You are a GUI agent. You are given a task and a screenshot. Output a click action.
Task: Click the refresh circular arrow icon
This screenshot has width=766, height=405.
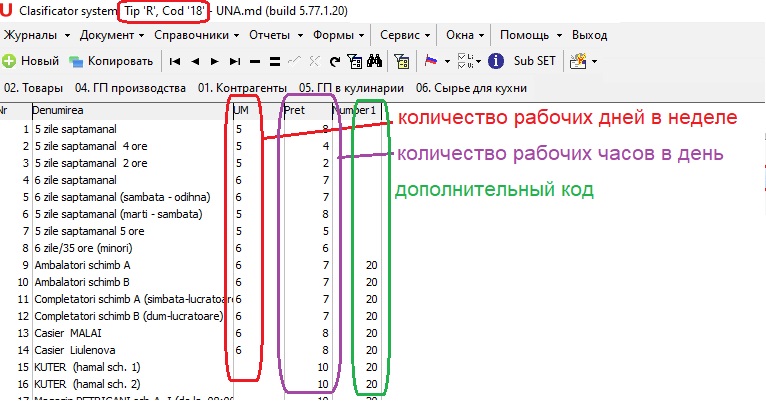click(x=335, y=62)
